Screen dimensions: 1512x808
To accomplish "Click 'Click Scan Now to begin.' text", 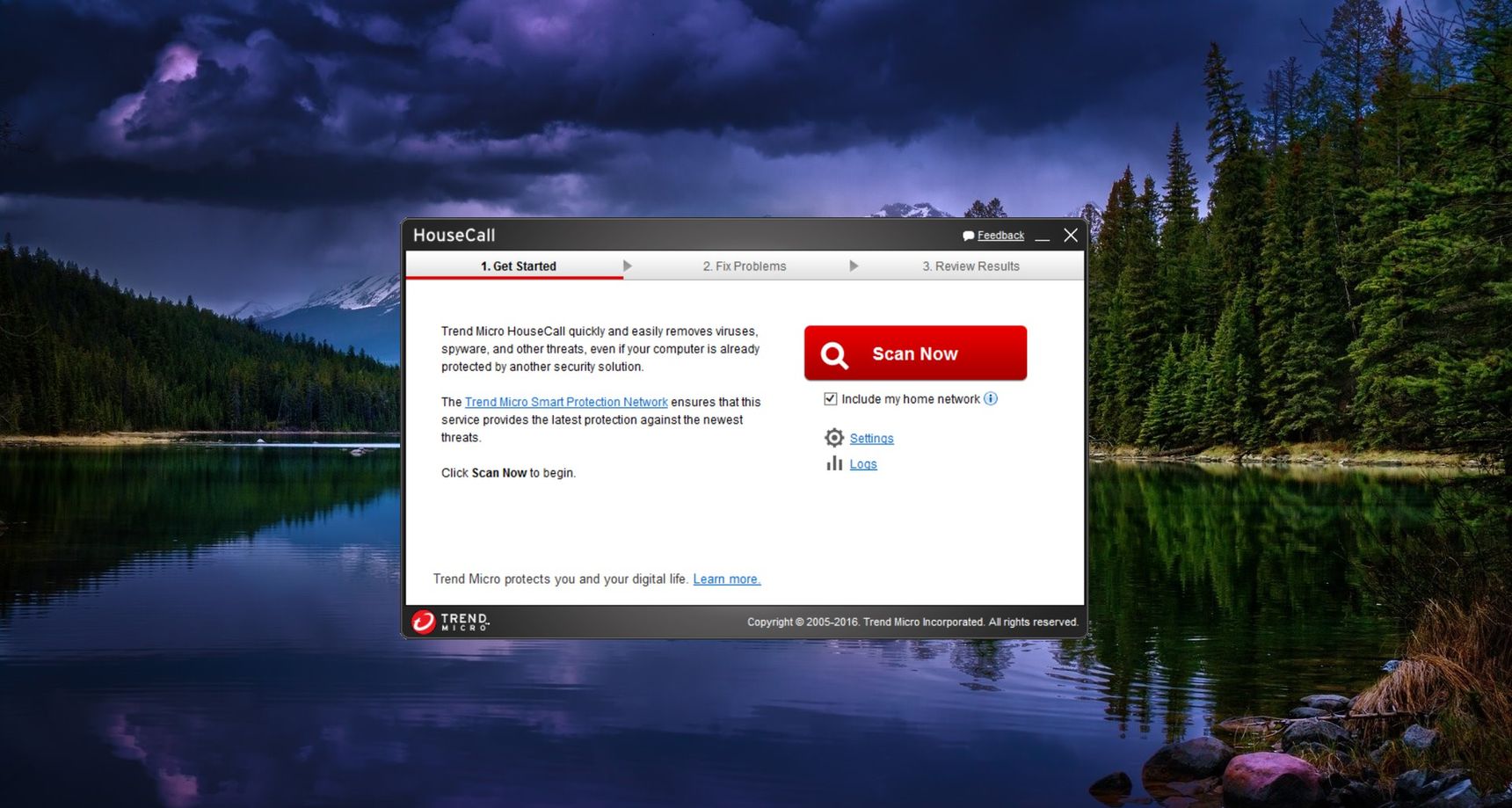I will pos(508,473).
